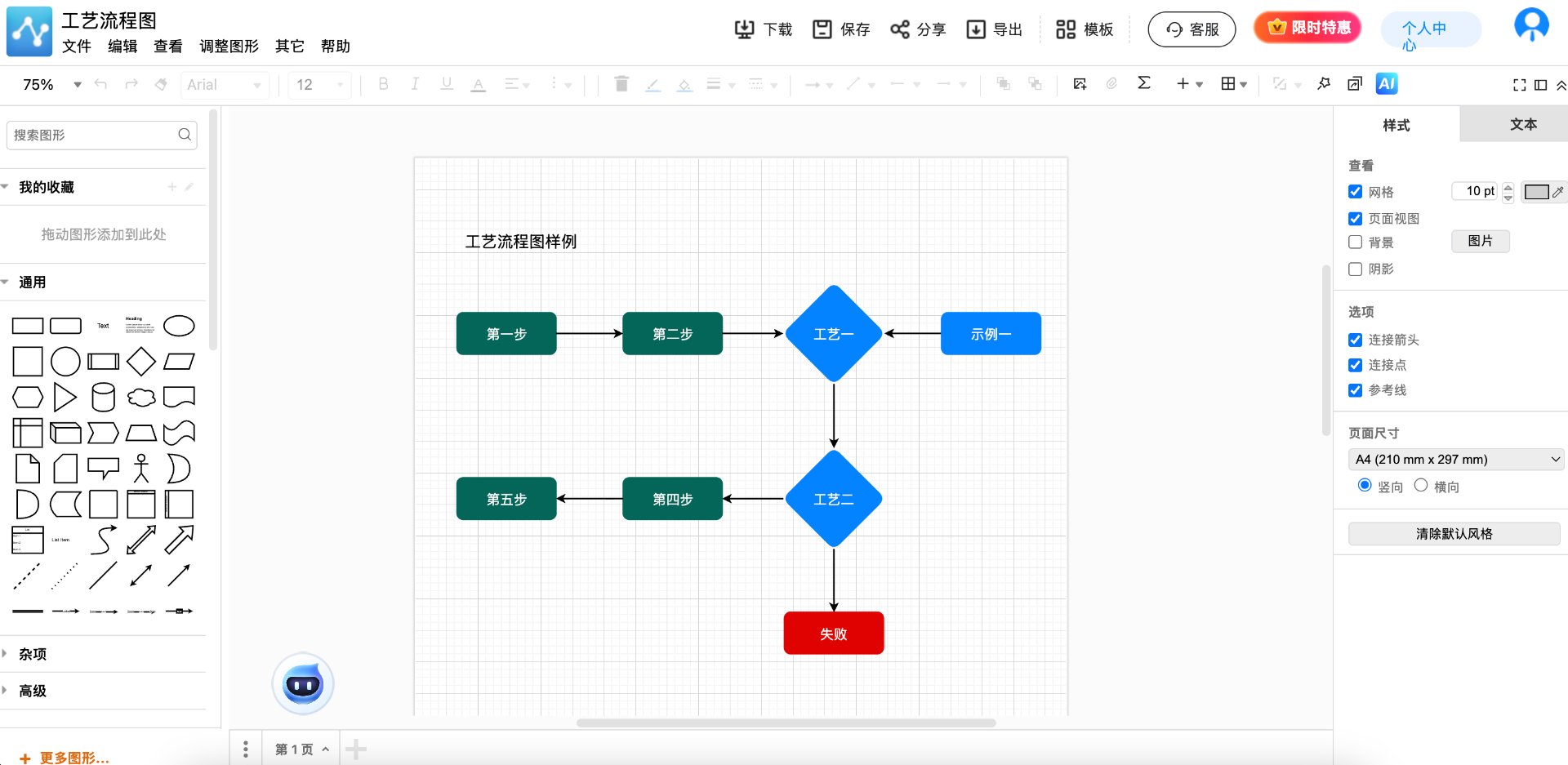
Task: Click the pin toolbar icon
Action: tap(1324, 83)
